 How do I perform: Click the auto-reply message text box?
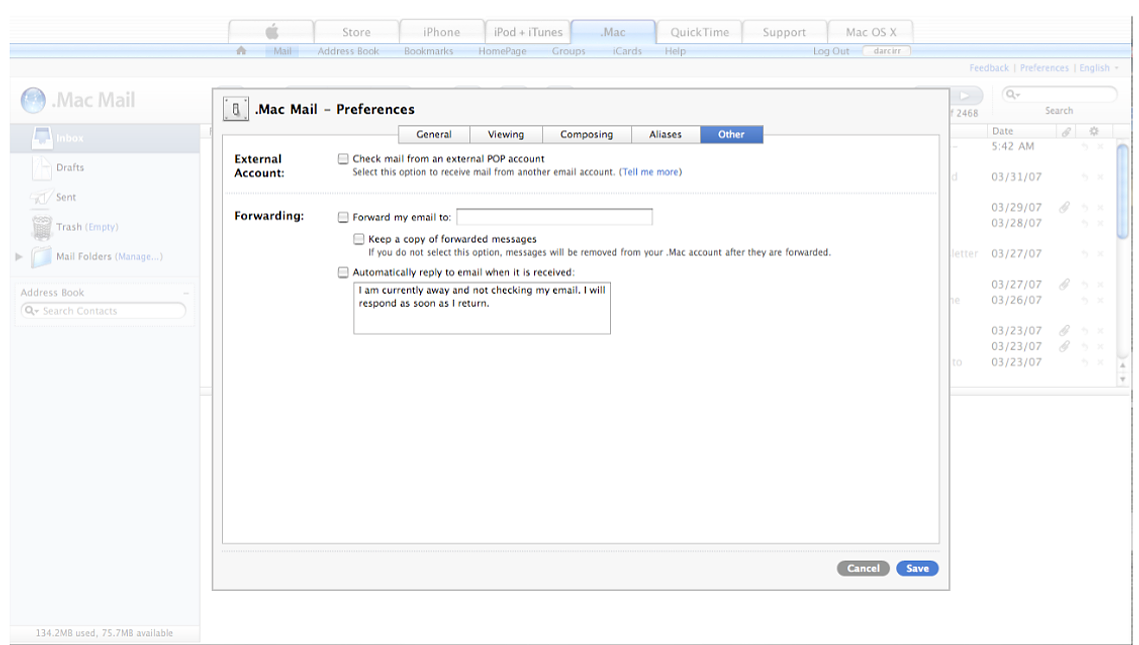(x=482, y=308)
